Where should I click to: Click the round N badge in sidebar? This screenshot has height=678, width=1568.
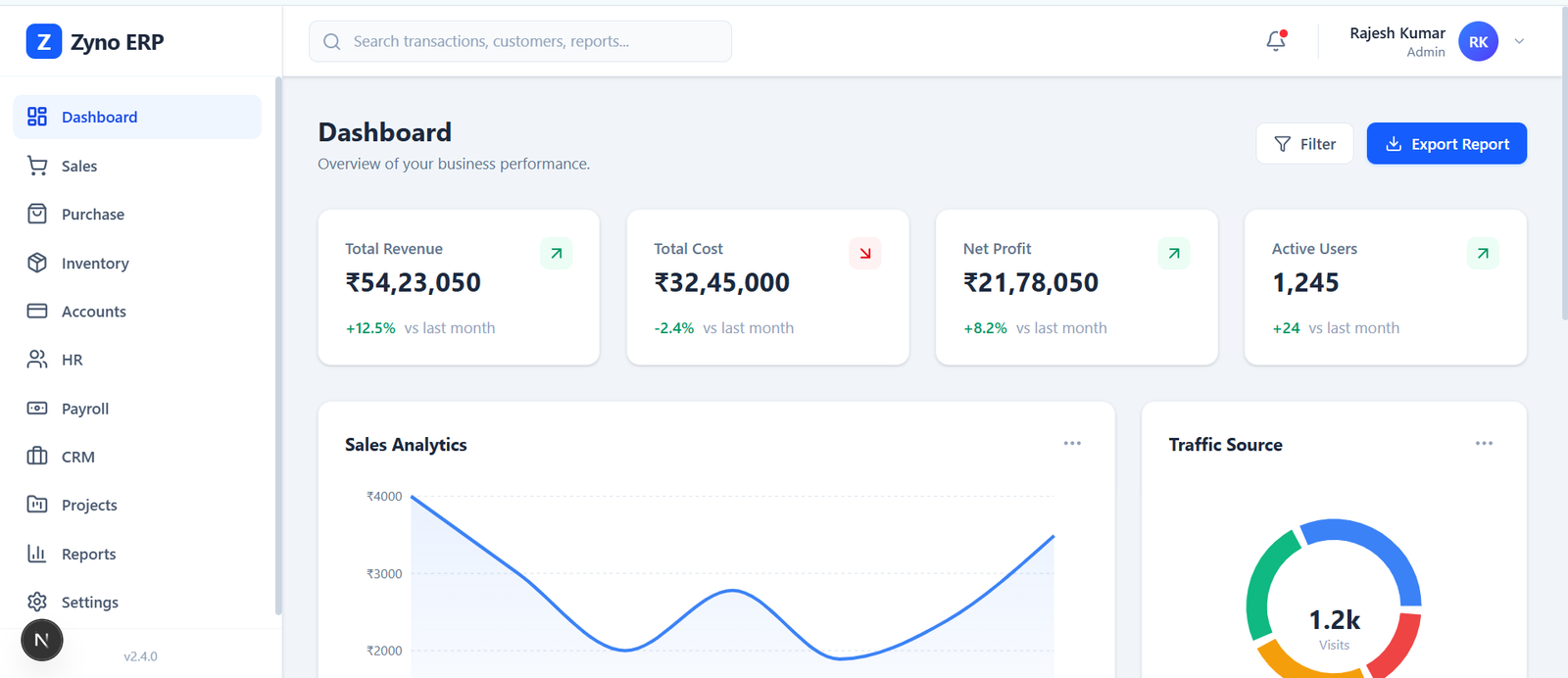42,641
